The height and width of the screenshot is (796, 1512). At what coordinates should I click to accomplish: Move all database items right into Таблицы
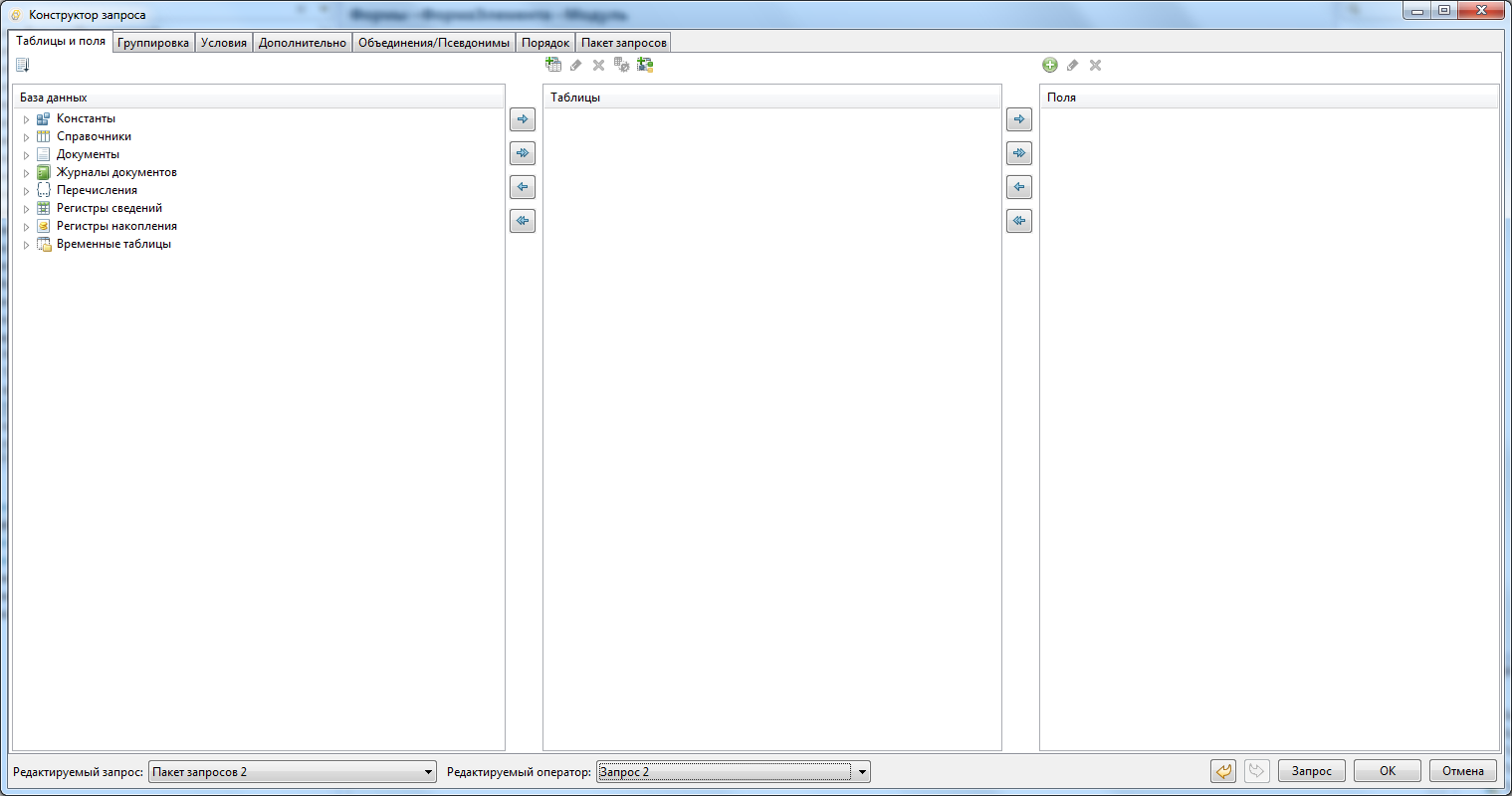tap(523, 153)
